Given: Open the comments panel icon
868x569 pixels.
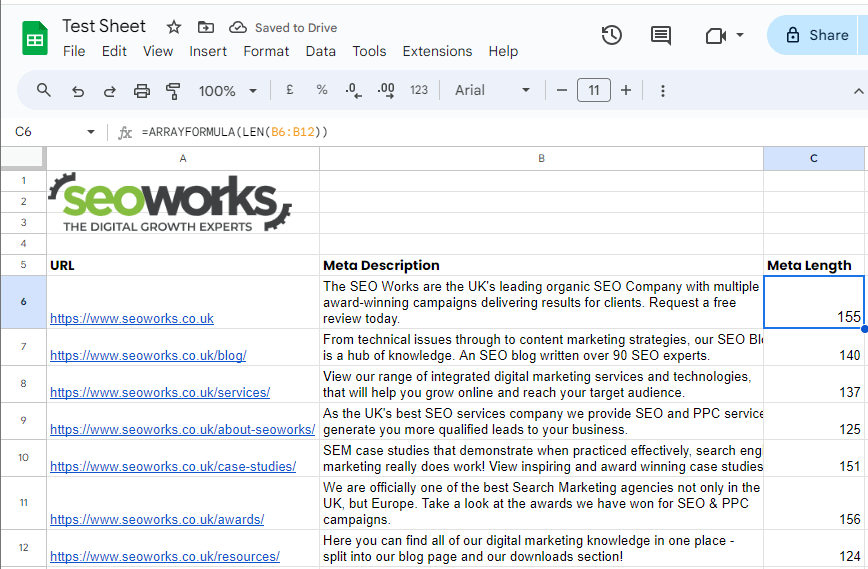Looking at the screenshot, I should pyautogui.click(x=660, y=35).
